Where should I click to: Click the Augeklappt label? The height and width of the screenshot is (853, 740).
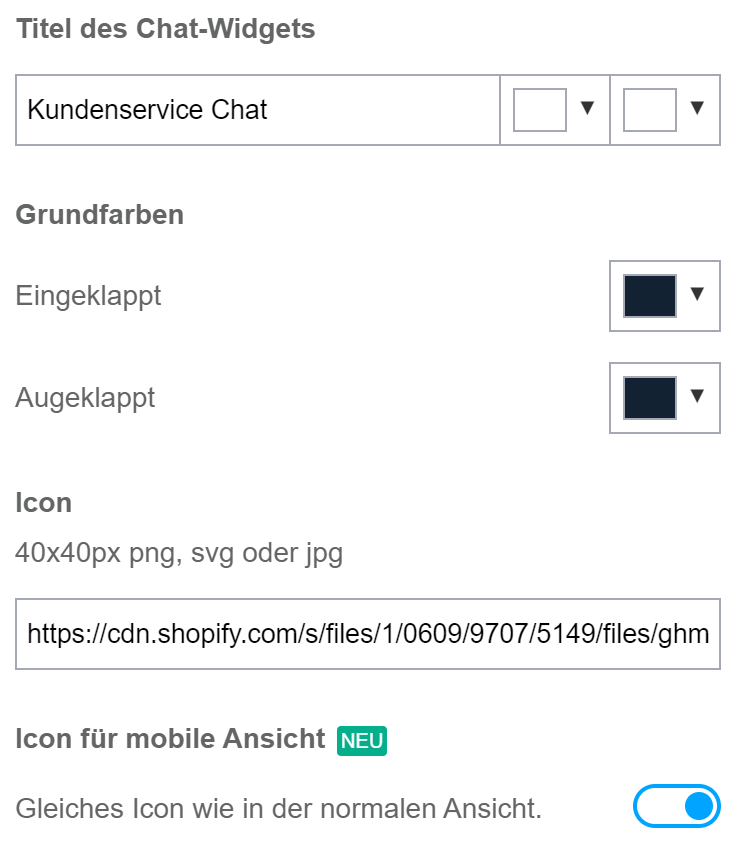[x=85, y=398]
